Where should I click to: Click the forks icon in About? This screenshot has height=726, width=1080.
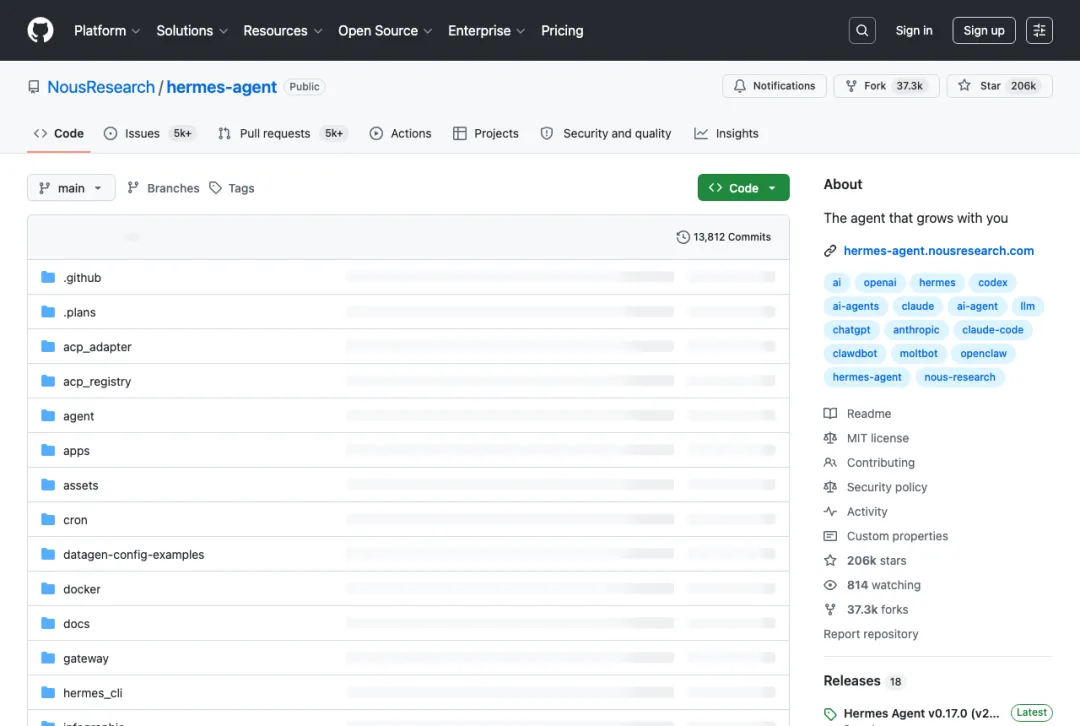pos(830,610)
